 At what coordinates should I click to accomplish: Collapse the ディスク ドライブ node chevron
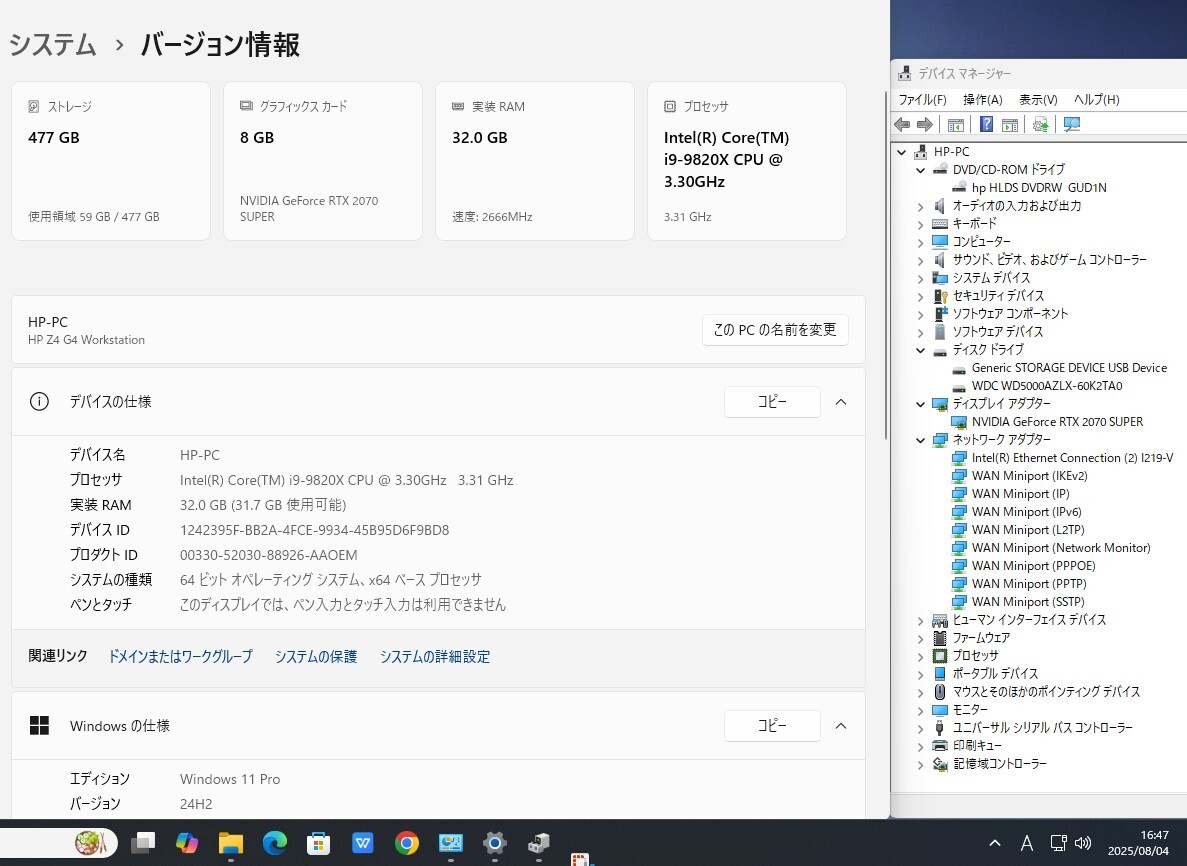tap(921, 350)
